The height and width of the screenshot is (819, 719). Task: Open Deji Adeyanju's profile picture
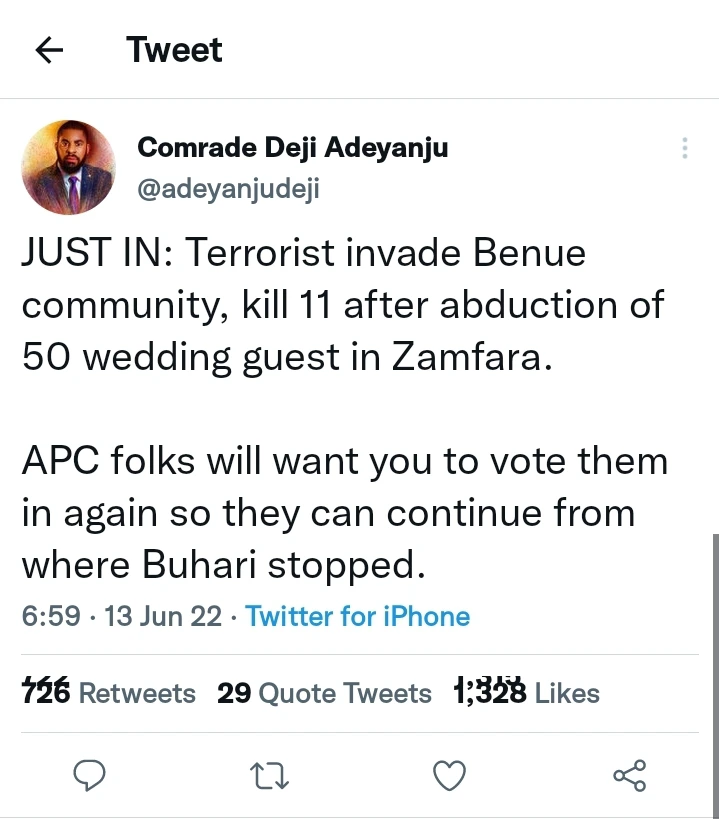[x=68, y=167]
